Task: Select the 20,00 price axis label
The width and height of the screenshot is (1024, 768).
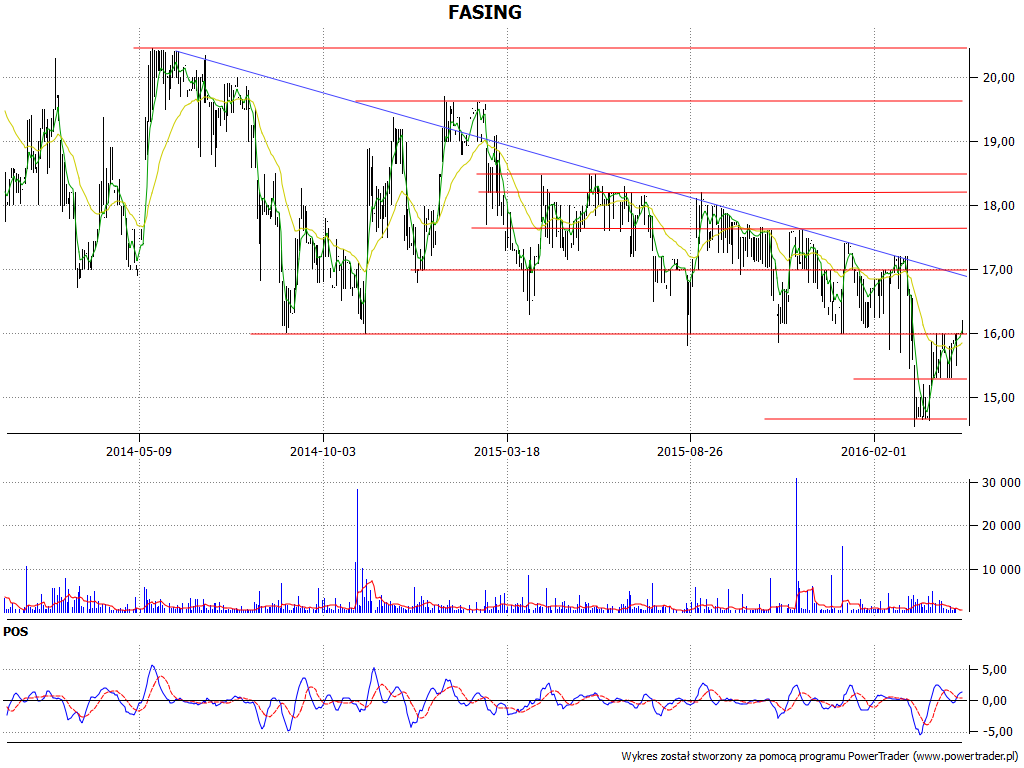Action: [999, 78]
